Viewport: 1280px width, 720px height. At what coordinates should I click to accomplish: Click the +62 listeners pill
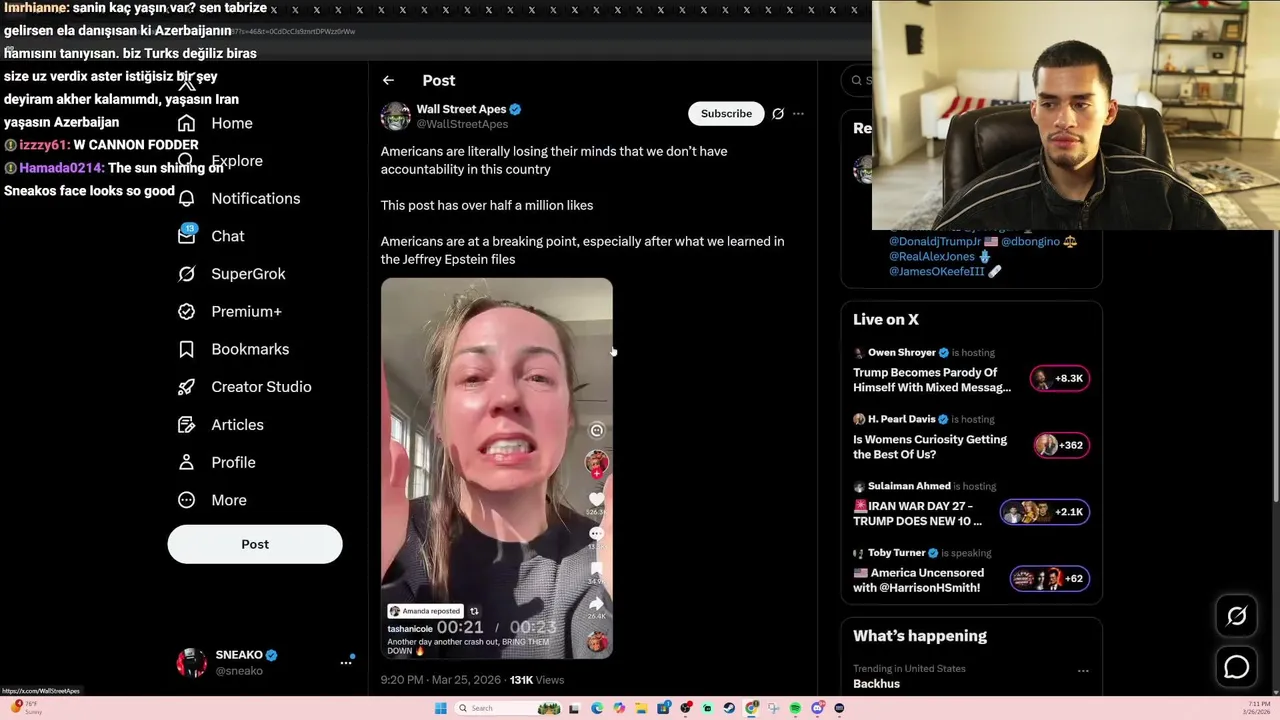[1050, 578]
